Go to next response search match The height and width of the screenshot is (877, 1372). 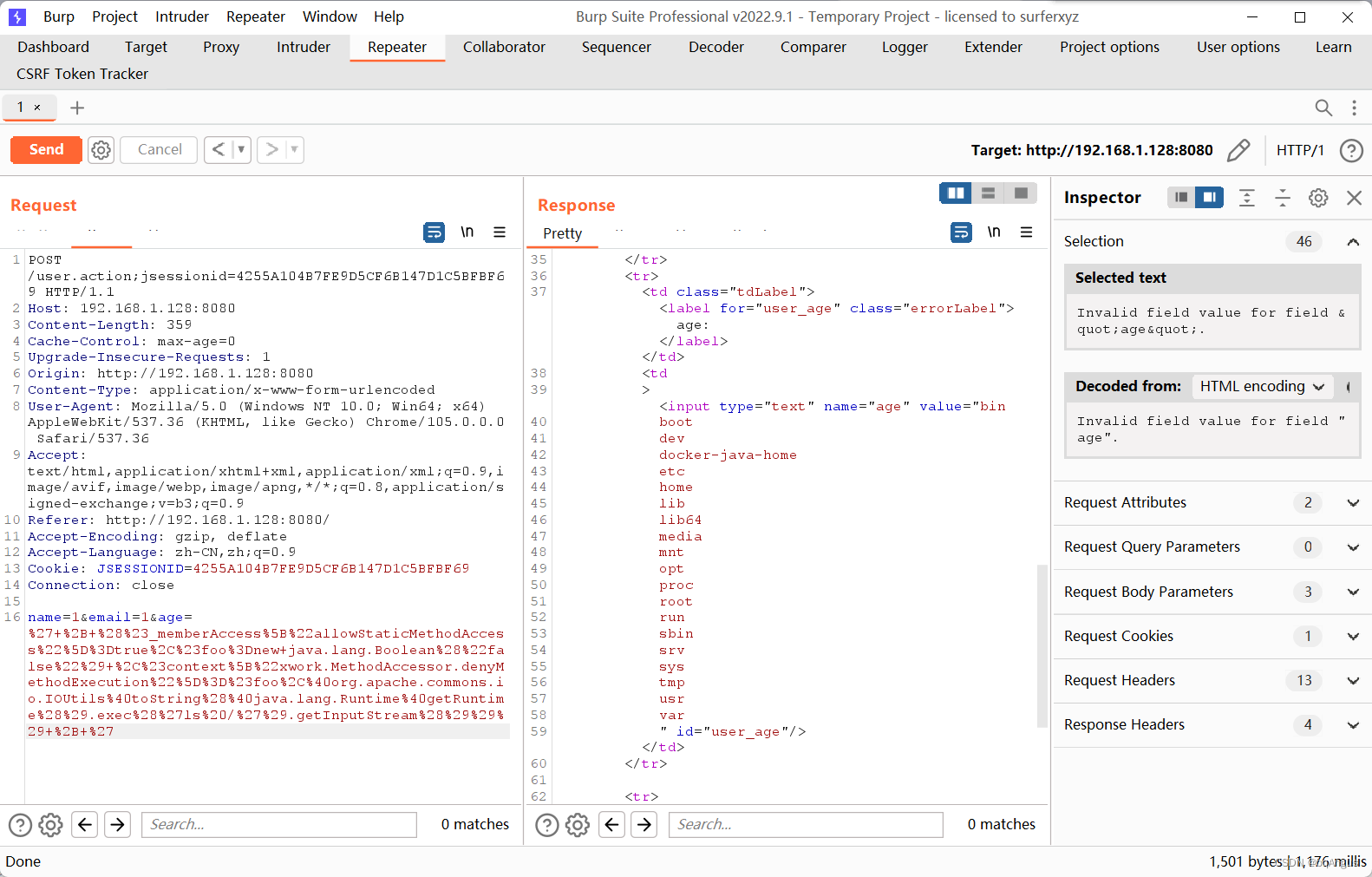coord(644,824)
